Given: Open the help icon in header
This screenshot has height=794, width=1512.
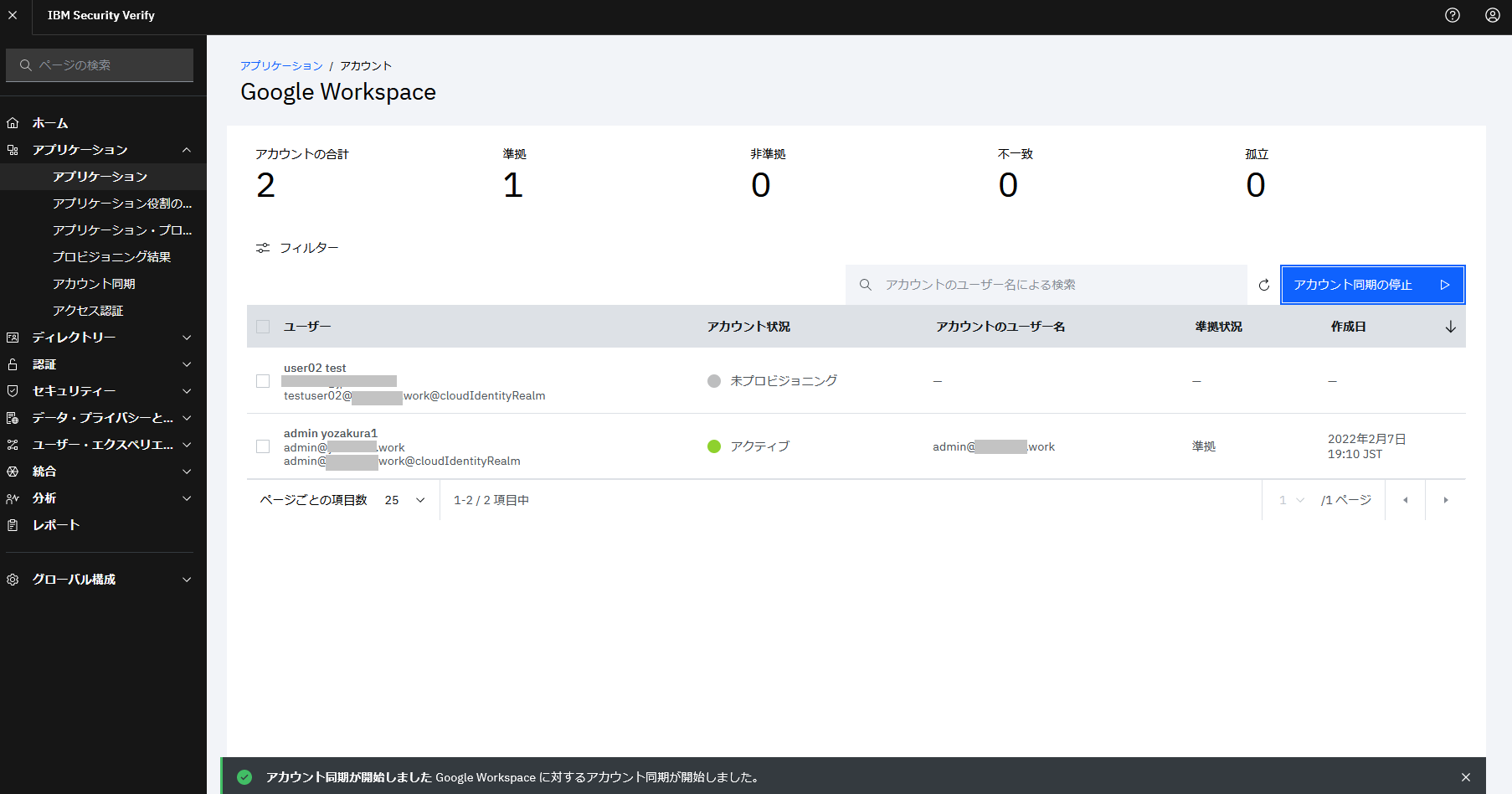Looking at the screenshot, I should pos(1453,15).
